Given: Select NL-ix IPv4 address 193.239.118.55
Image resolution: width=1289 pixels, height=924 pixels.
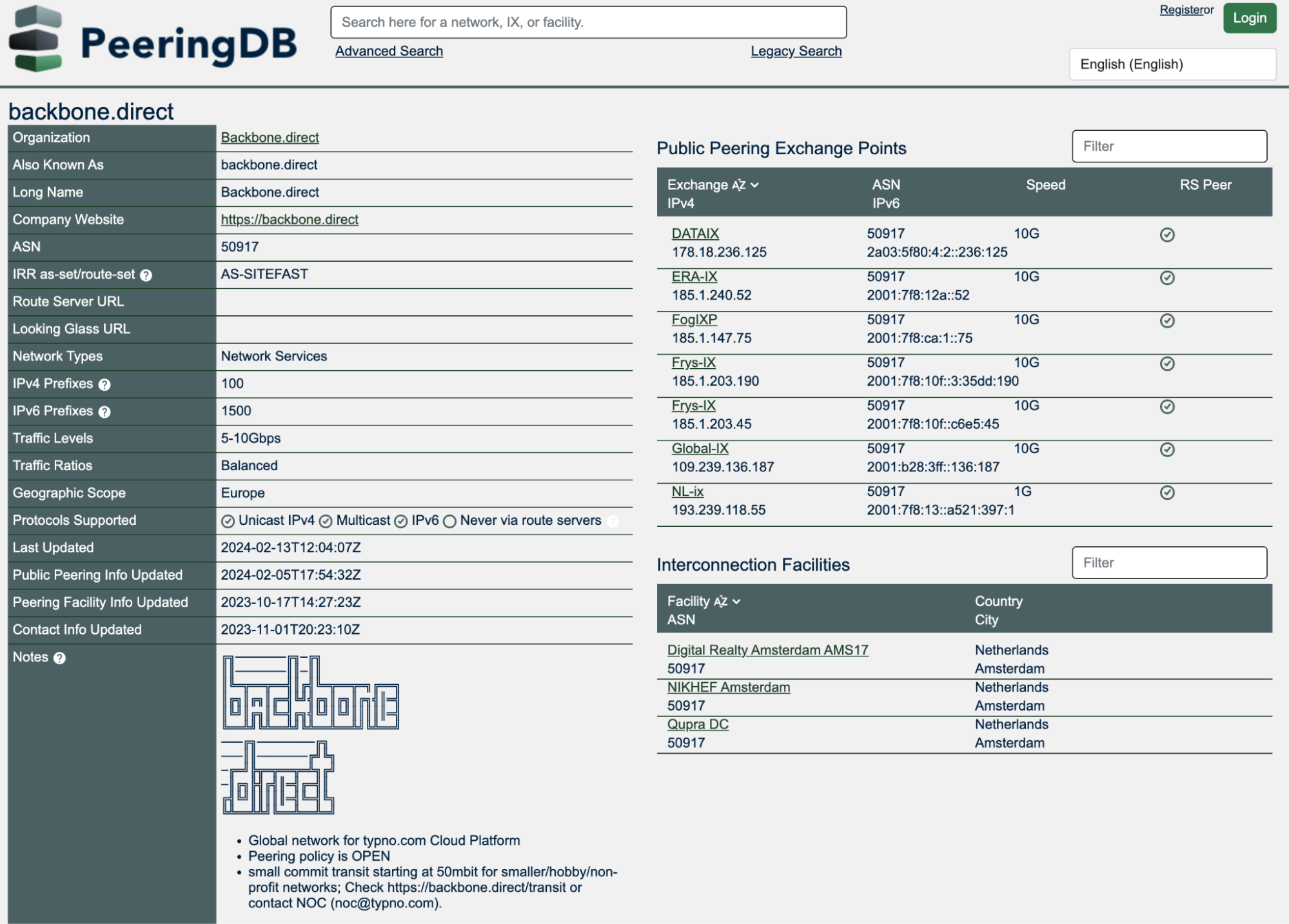Looking at the screenshot, I should pyautogui.click(x=718, y=510).
